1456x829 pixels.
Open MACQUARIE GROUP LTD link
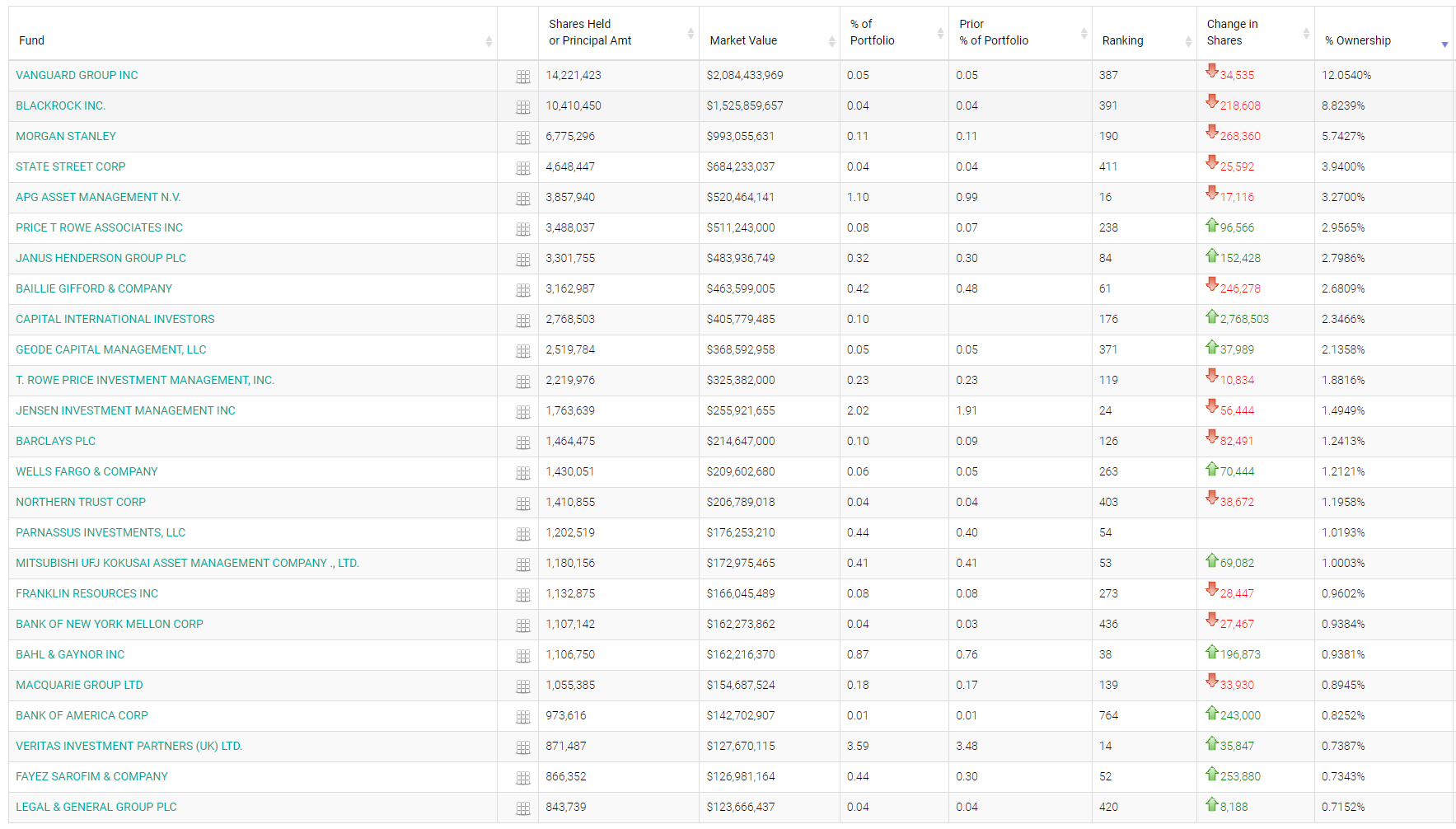pos(79,685)
